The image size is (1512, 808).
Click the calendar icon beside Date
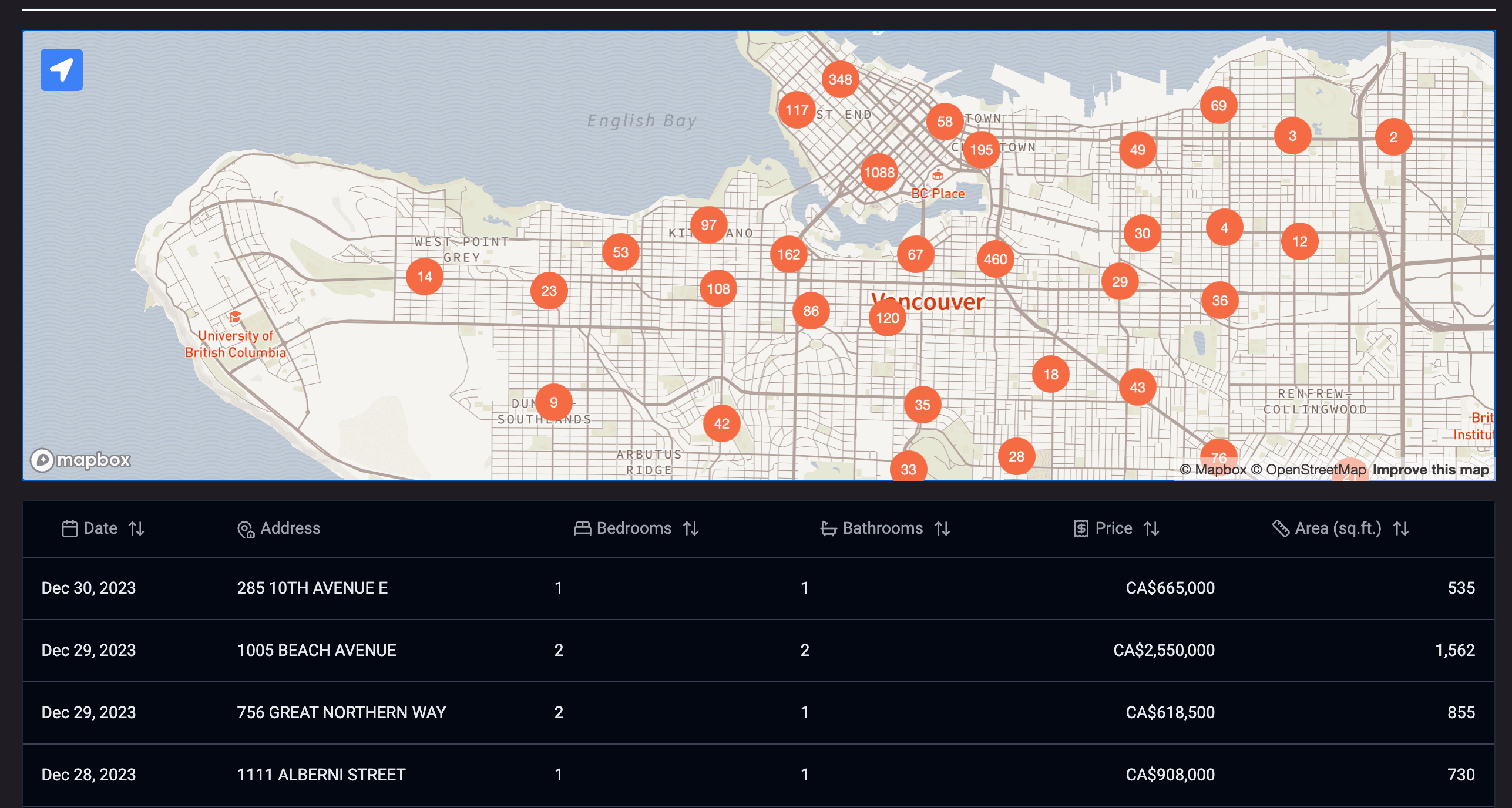click(70, 528)
